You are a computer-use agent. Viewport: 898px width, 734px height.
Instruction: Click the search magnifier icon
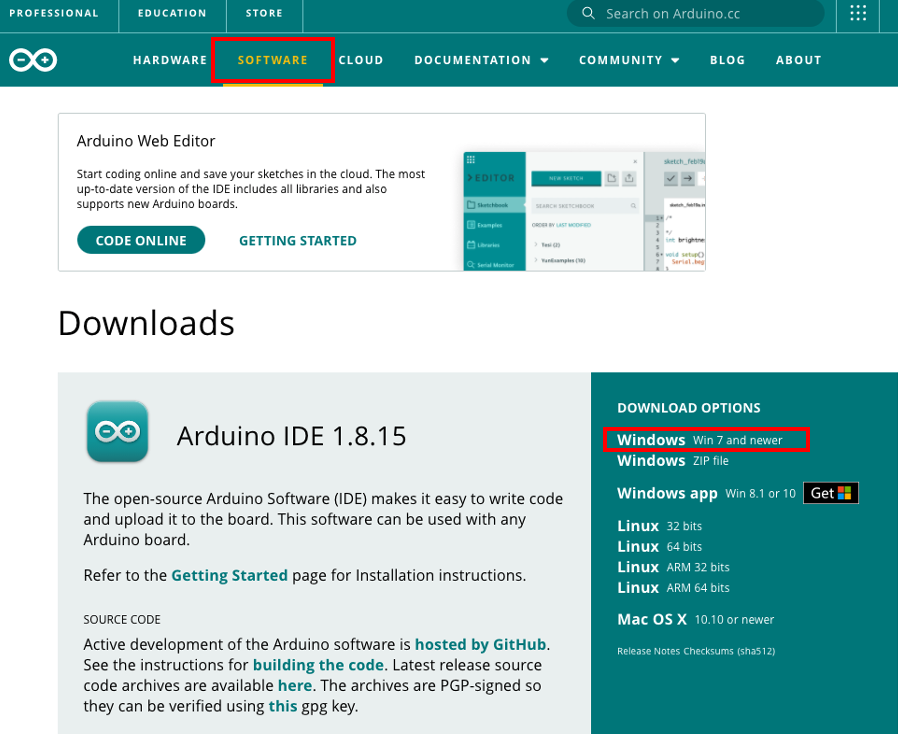point(588,13)
